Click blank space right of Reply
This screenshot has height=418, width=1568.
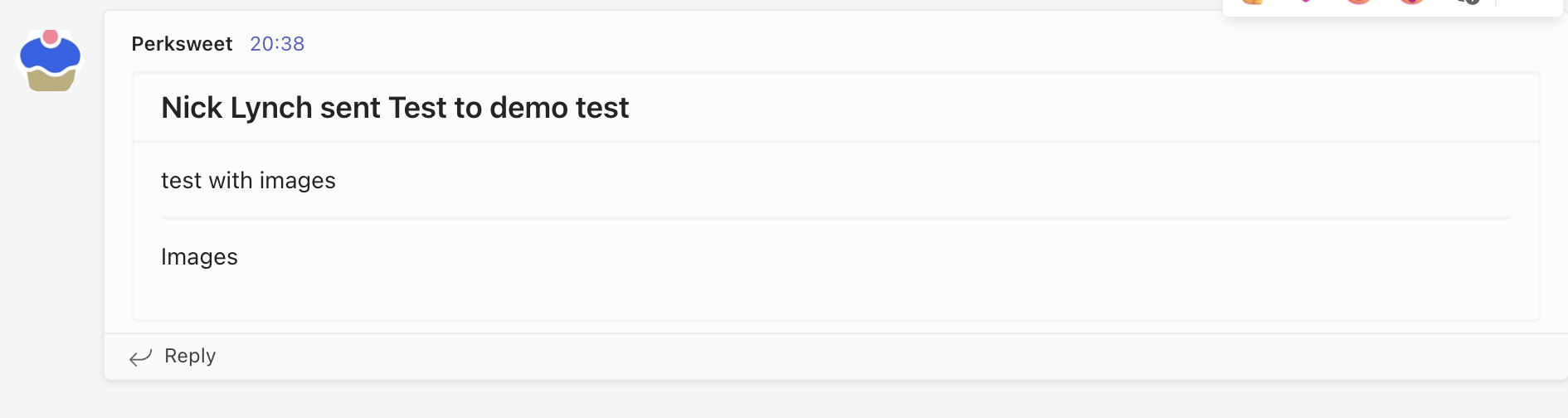[888, 357]
